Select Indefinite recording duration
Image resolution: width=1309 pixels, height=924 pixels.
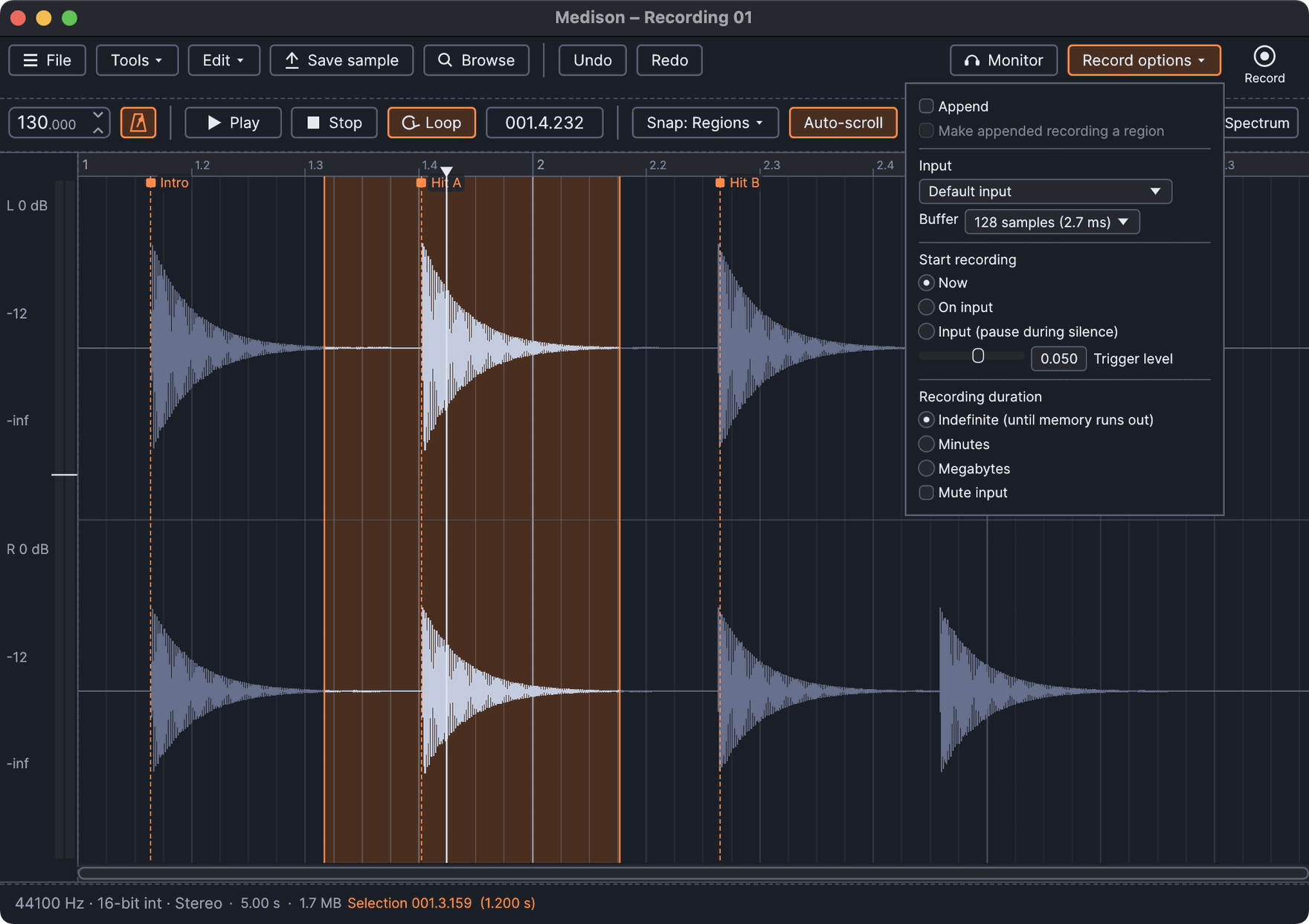pyautogui.click(x=926, y=420)
